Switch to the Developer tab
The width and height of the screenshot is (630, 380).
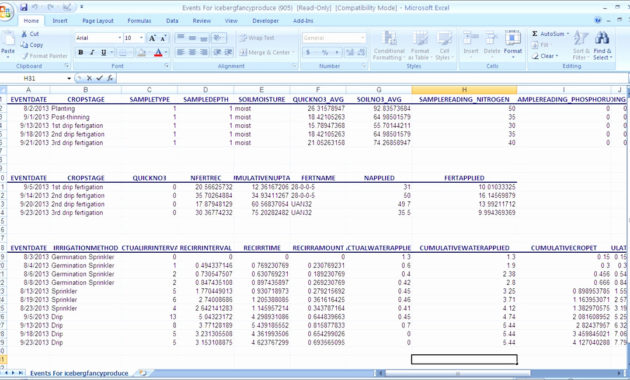click(265, 21)
